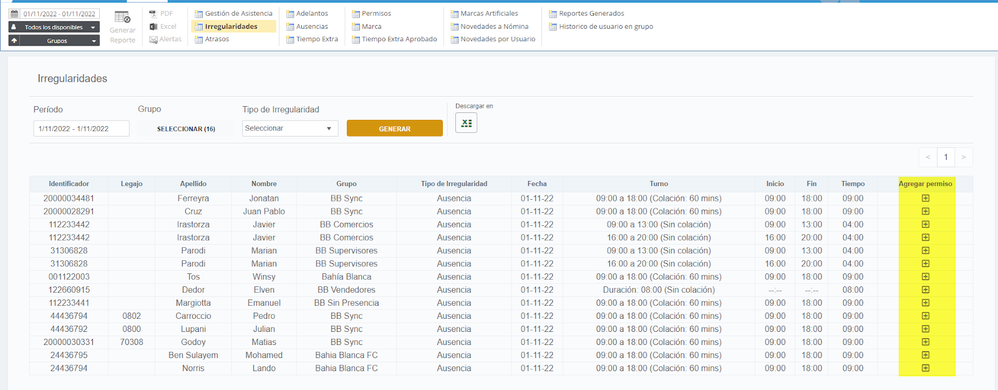The height and width of the screenshot is (390, 998).
Task: Sort by Apellido column header
Action: click(x=193, y=184)
